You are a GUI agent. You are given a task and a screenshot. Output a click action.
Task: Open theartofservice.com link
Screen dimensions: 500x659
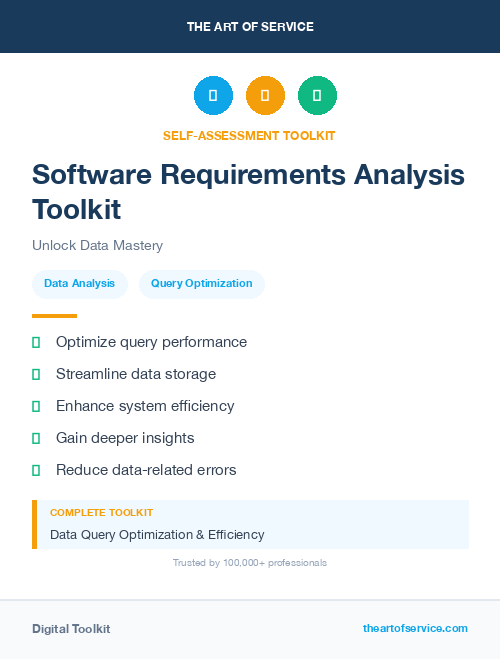[x=415, y=628]
